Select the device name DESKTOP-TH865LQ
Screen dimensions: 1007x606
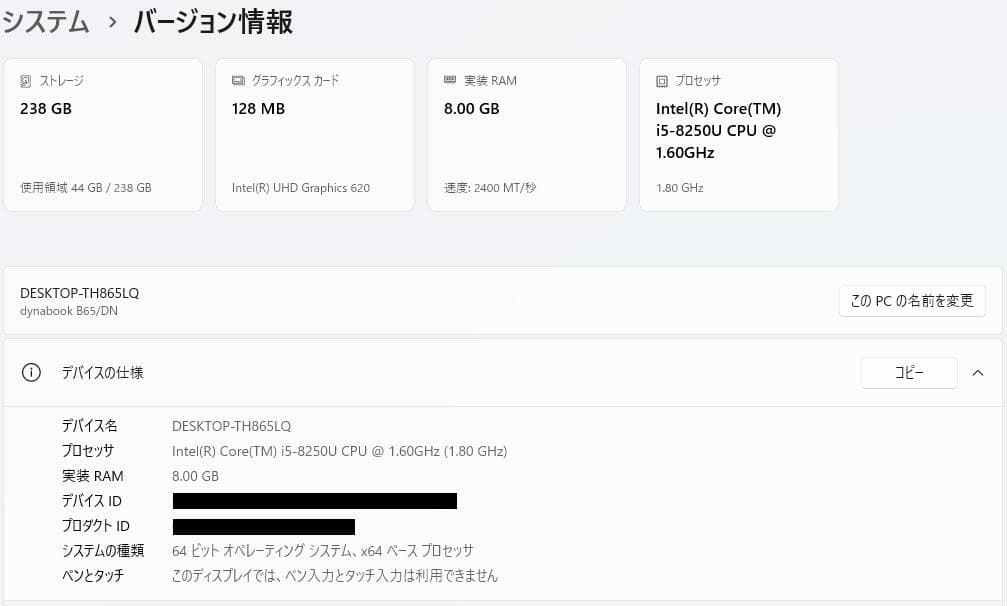click(x=79, y=292)
